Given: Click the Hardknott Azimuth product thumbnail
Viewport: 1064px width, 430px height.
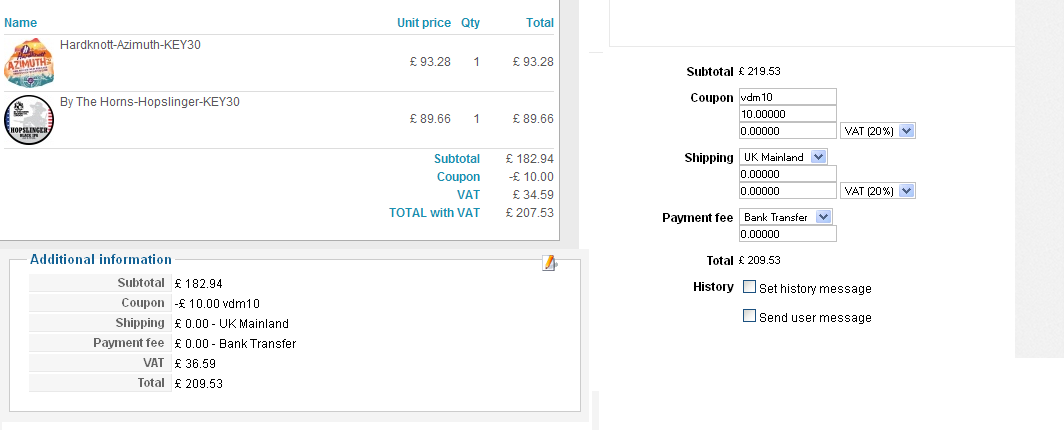Looking at the screenshot, I should click(x=29, y=63).
